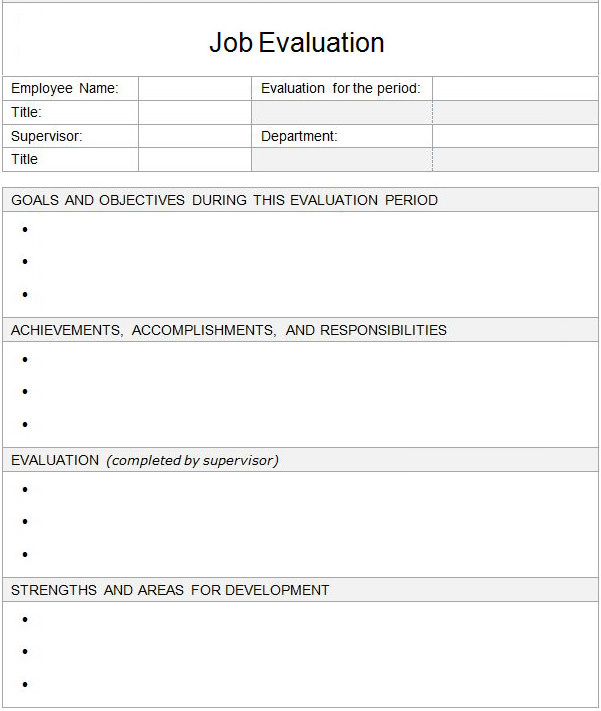Click the empty cell beside Title:
This screenshot has width=601, height=711.
tap(195, 112)
